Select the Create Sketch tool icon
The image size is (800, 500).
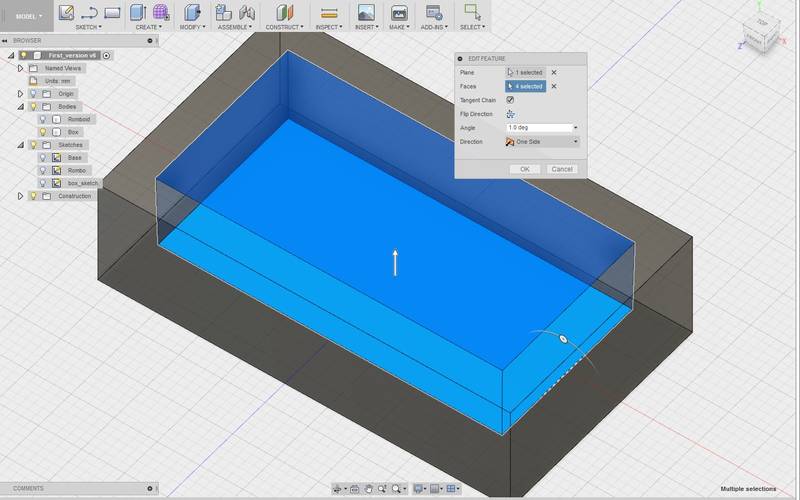click(x=66, y=12)
